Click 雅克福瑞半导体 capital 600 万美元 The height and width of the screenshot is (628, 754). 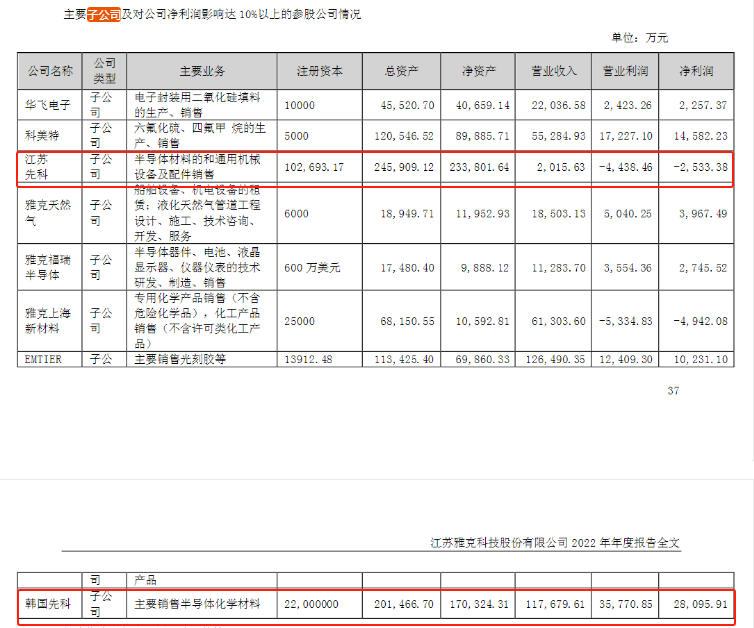point(312,267)
